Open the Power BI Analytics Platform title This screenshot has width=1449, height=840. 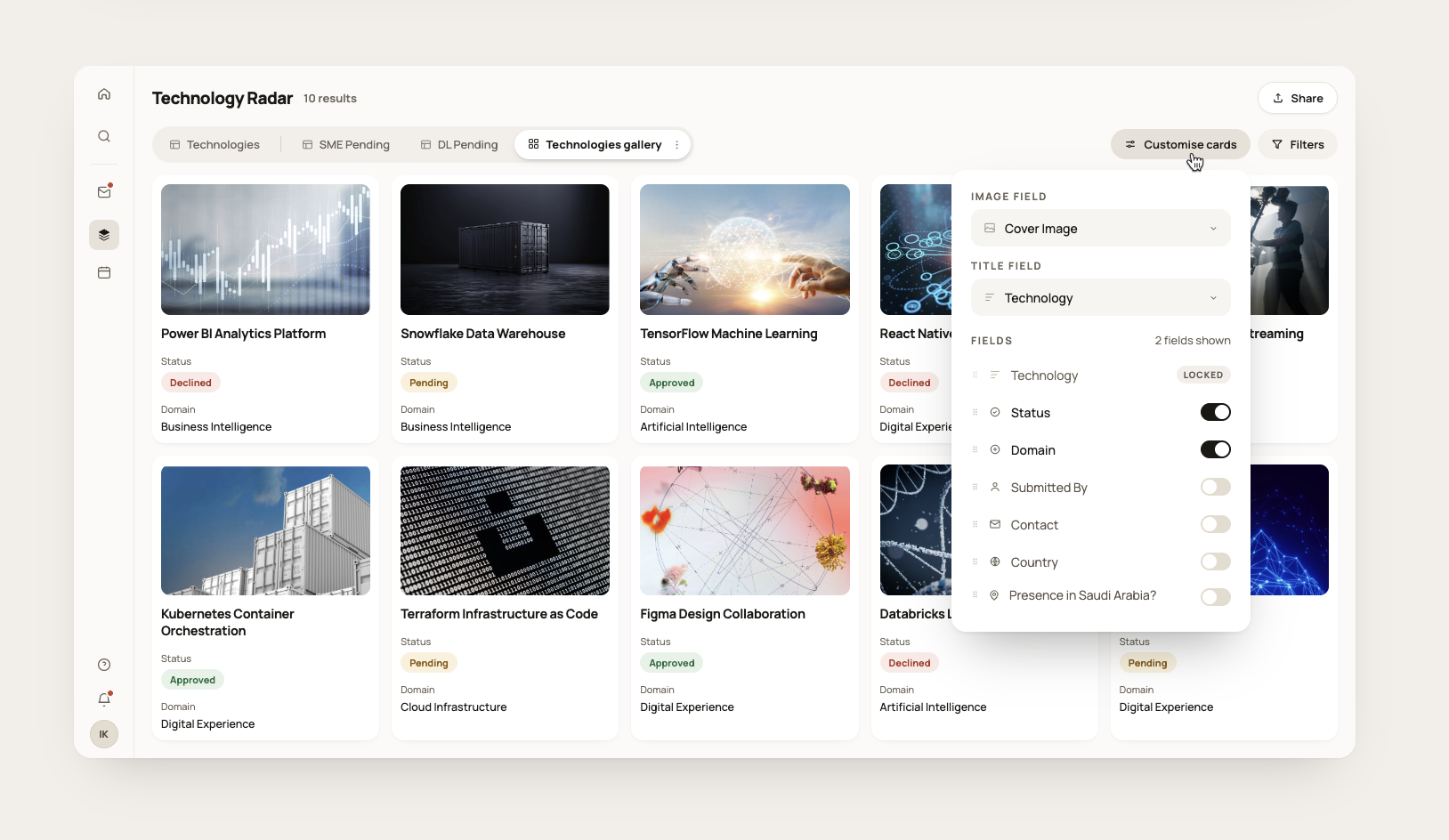click(x=243, y=334)
